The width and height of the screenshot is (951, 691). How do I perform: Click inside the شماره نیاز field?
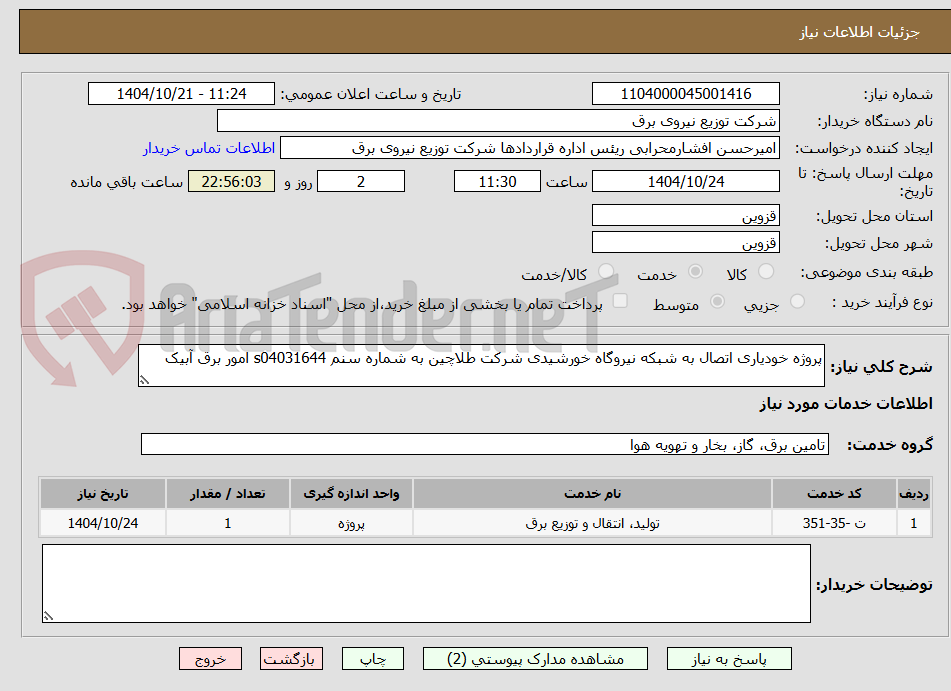point(686,93)
